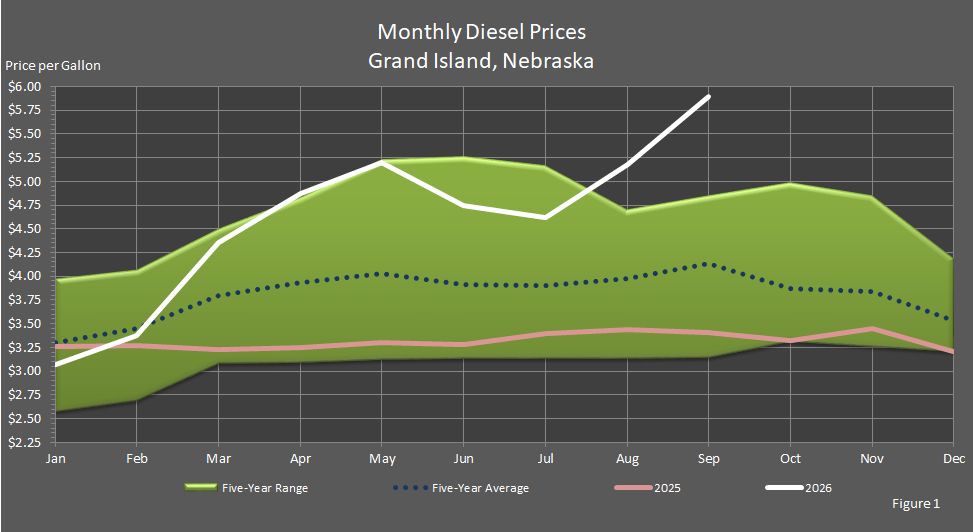Click the Five-Year Average May data point
Screen dimensions: 973x532
click(x=382, y=274)
